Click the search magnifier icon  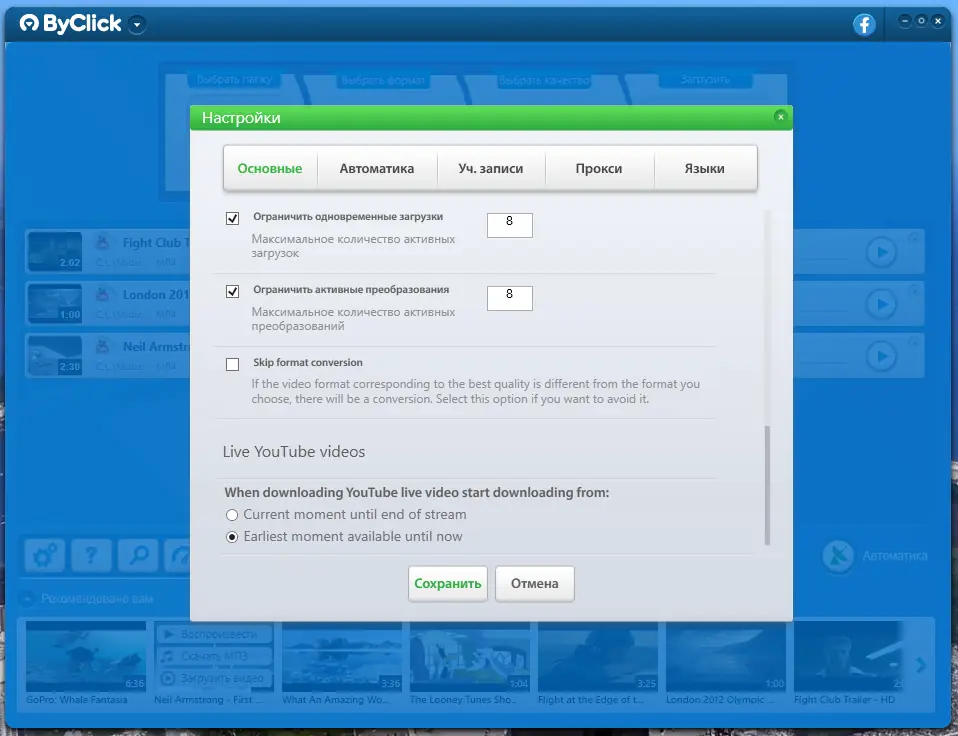click(139, 555)
